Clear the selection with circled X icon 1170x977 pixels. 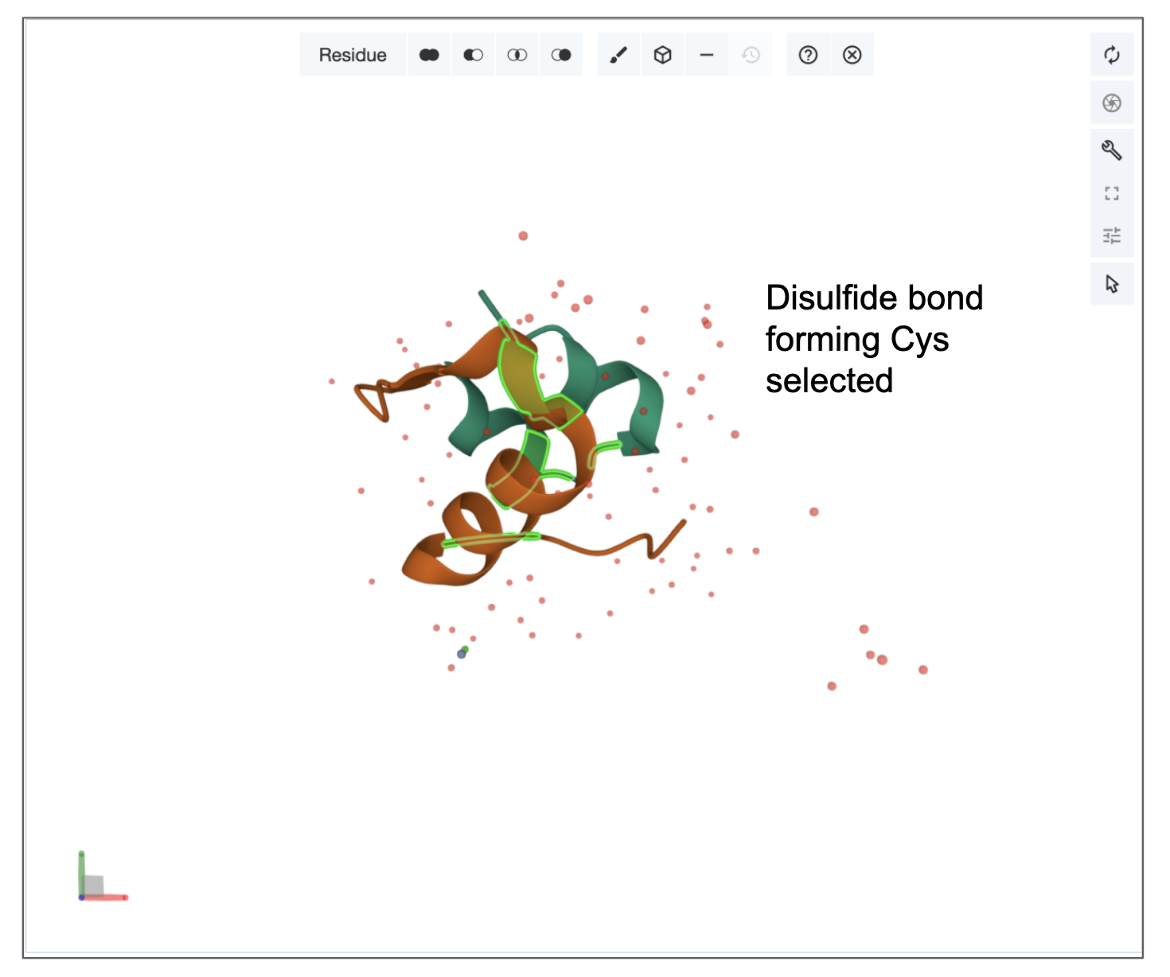pos(852,55)
